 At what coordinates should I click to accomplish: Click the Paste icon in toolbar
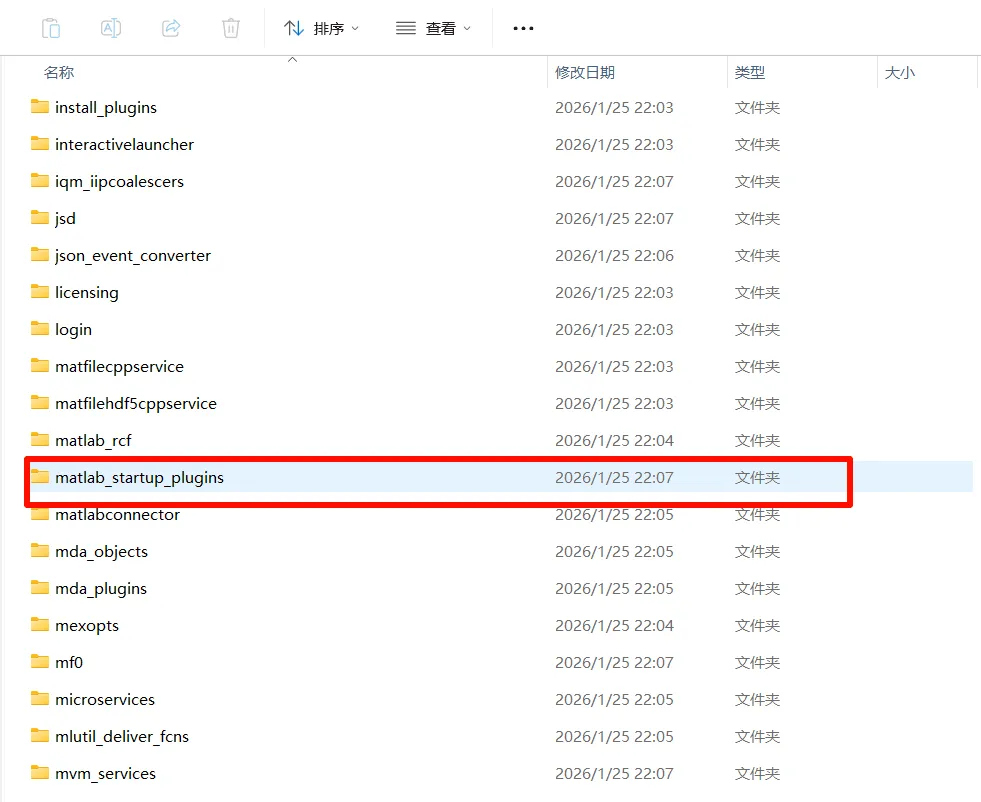[x=51, y=28]
